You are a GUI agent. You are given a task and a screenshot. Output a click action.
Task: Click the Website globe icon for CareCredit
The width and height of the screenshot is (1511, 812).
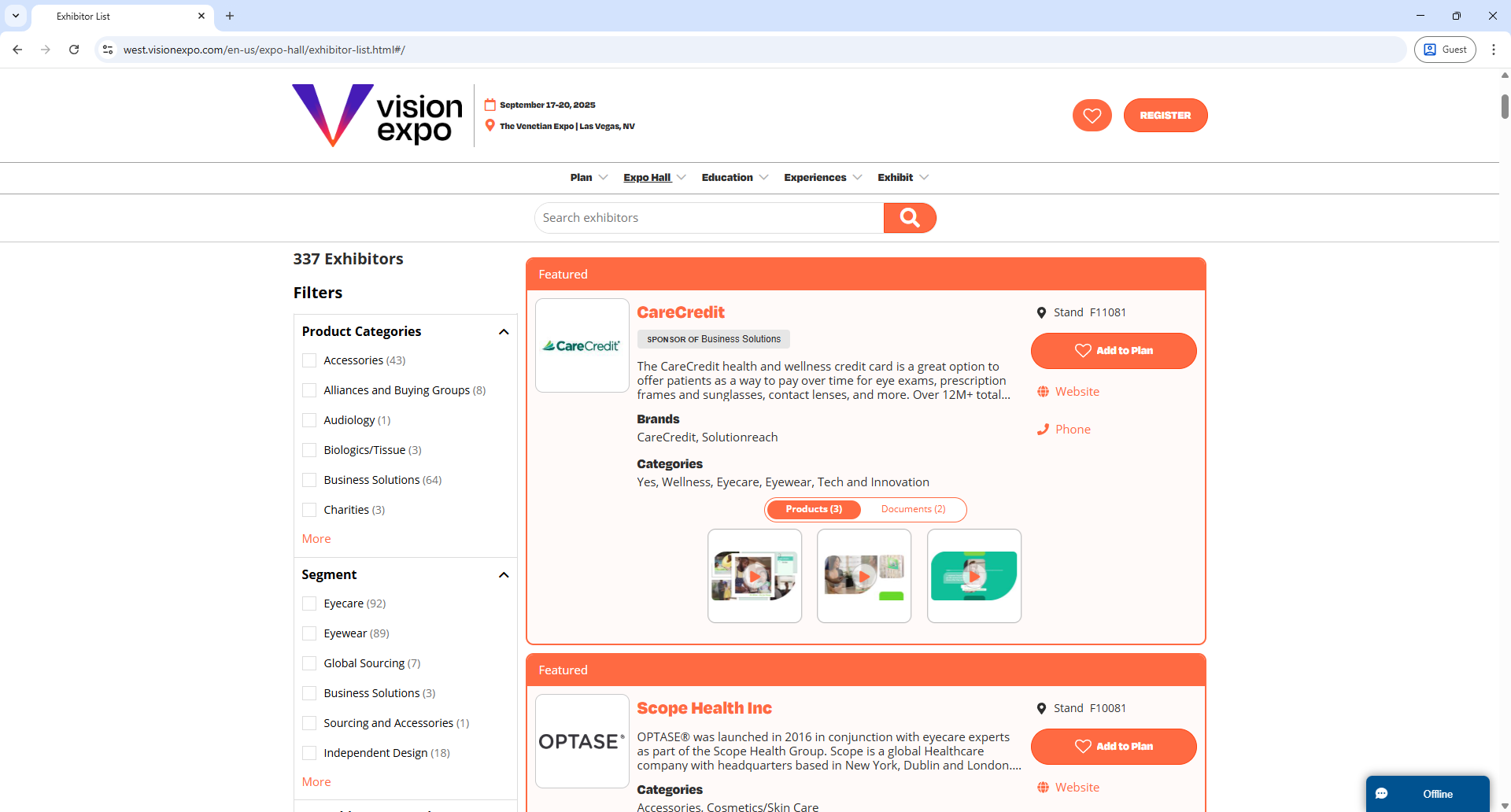1044,391
